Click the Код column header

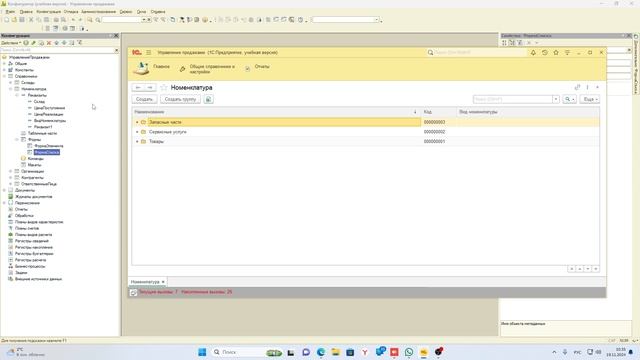[x=439, y=112]
